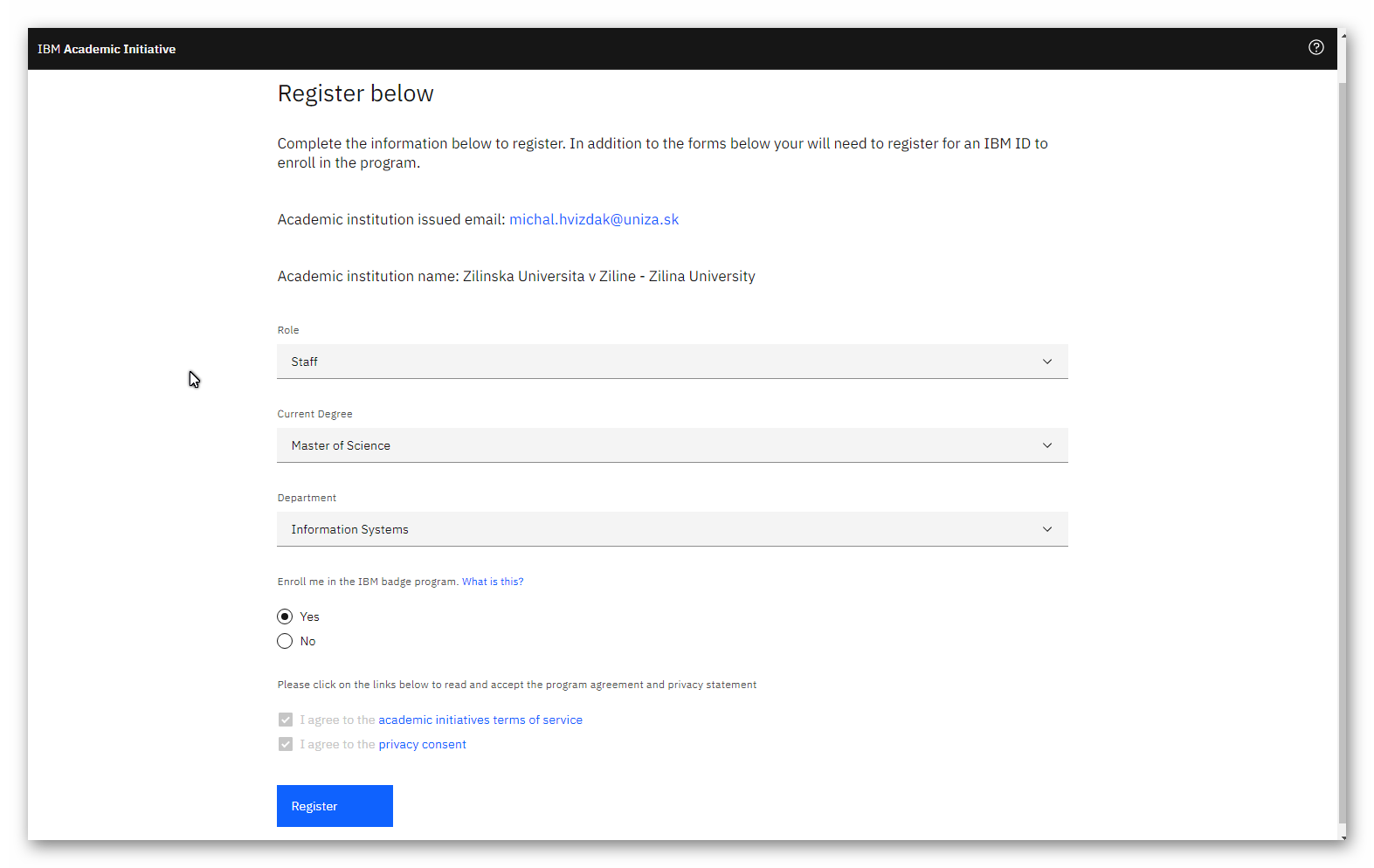Click the vertical page scrollbar thumb
Image resolution: width=1374 pixels, height=868 pixels.
pyautogui.click(x=1342, y=437)
